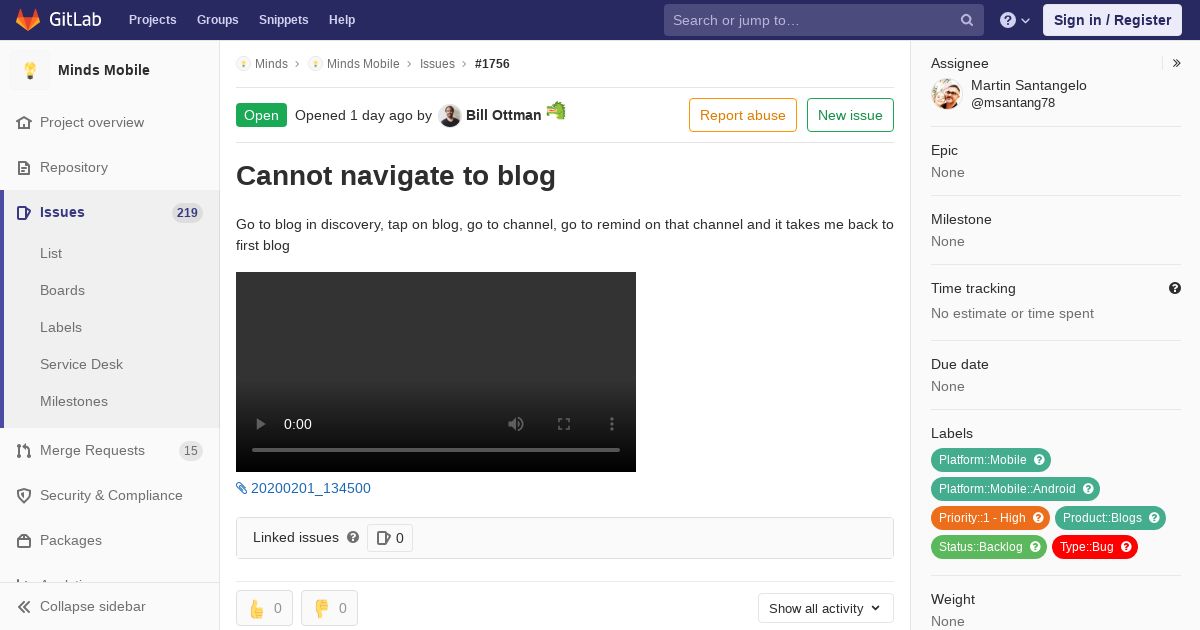
Task: Open Security & Compliance in the sidebar
Action: click(110, 495)
